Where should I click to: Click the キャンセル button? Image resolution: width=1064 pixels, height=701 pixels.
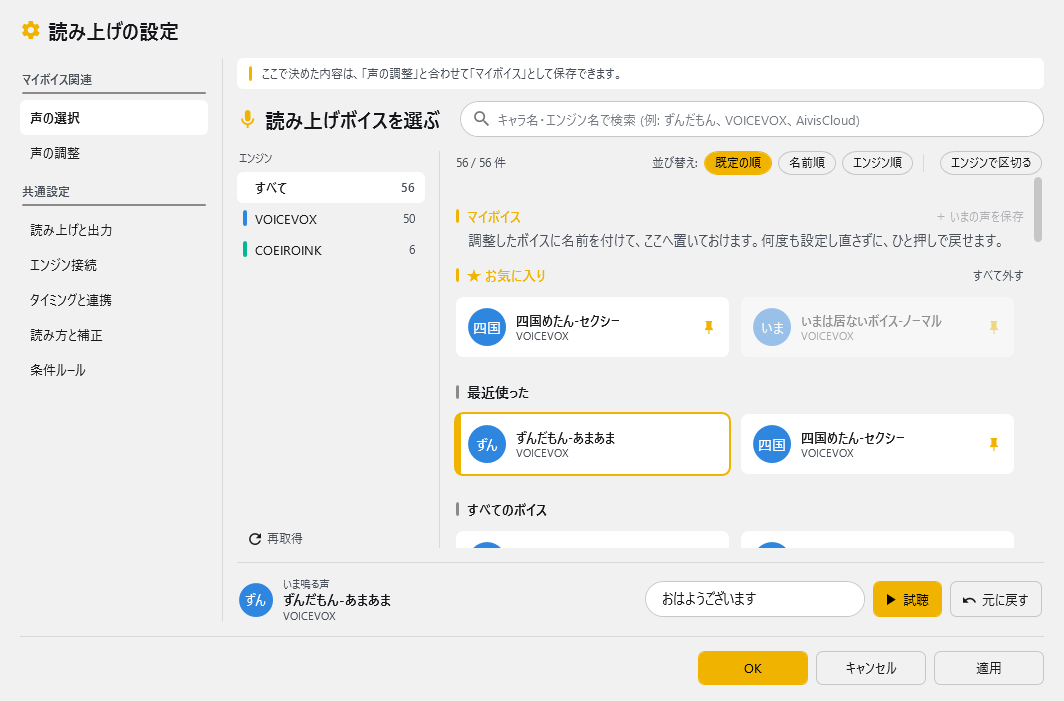click(871, 668)
